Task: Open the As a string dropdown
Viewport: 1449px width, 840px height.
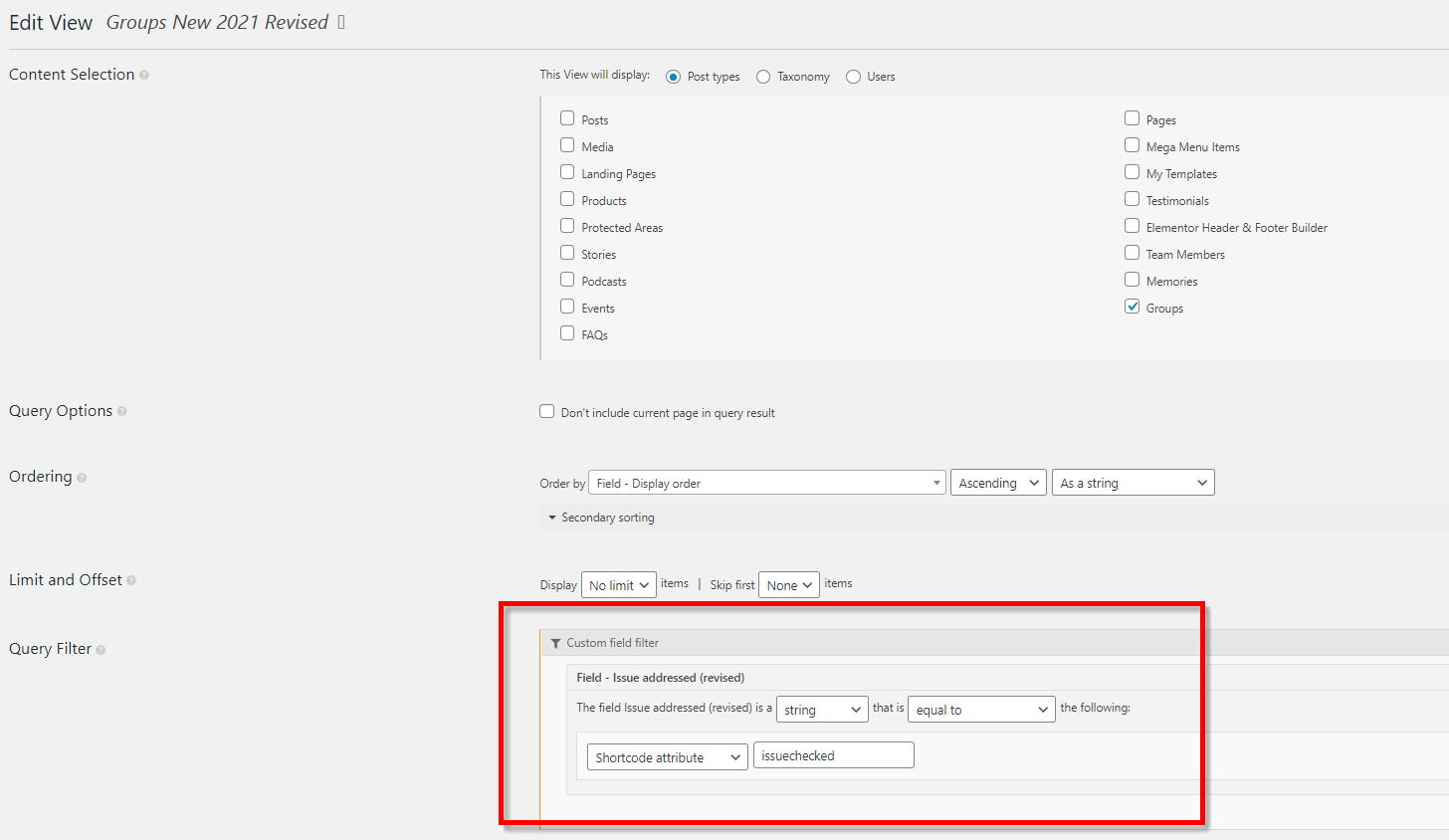Action: pos(1134,483)
